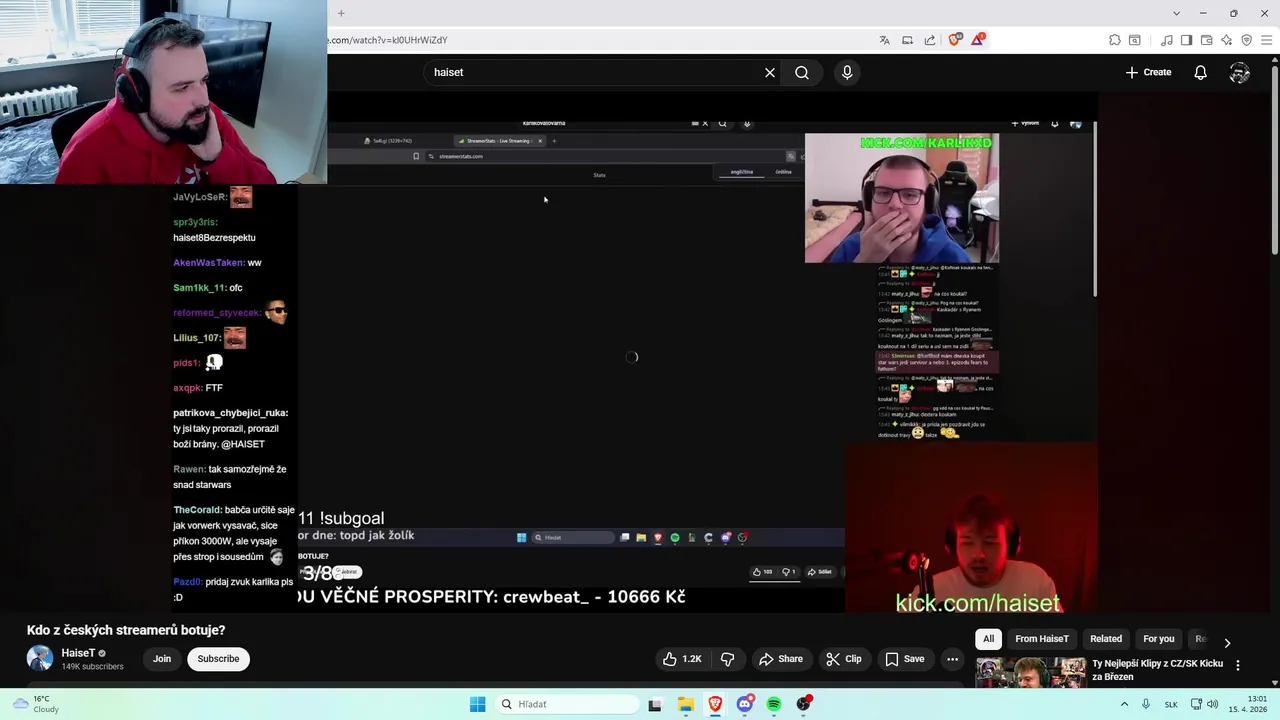This screenshot has height=720, width=1280.
Task: Create a Clip of the video
Action: (843, 659)
